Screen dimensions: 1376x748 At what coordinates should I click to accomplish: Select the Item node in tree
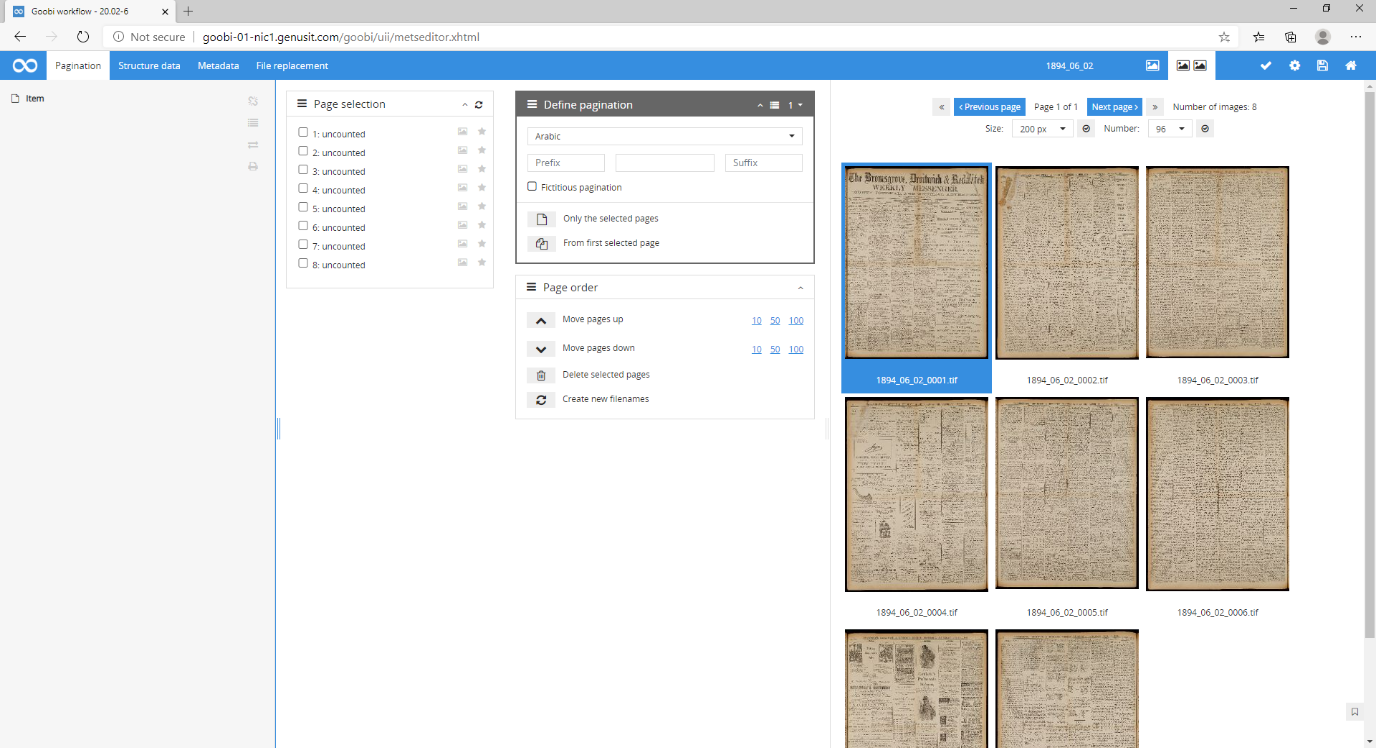(x=35, y=99)
